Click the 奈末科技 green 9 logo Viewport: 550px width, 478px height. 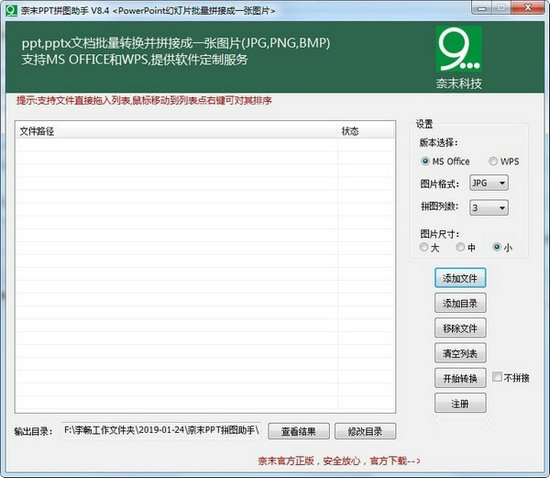click(459, 49)
